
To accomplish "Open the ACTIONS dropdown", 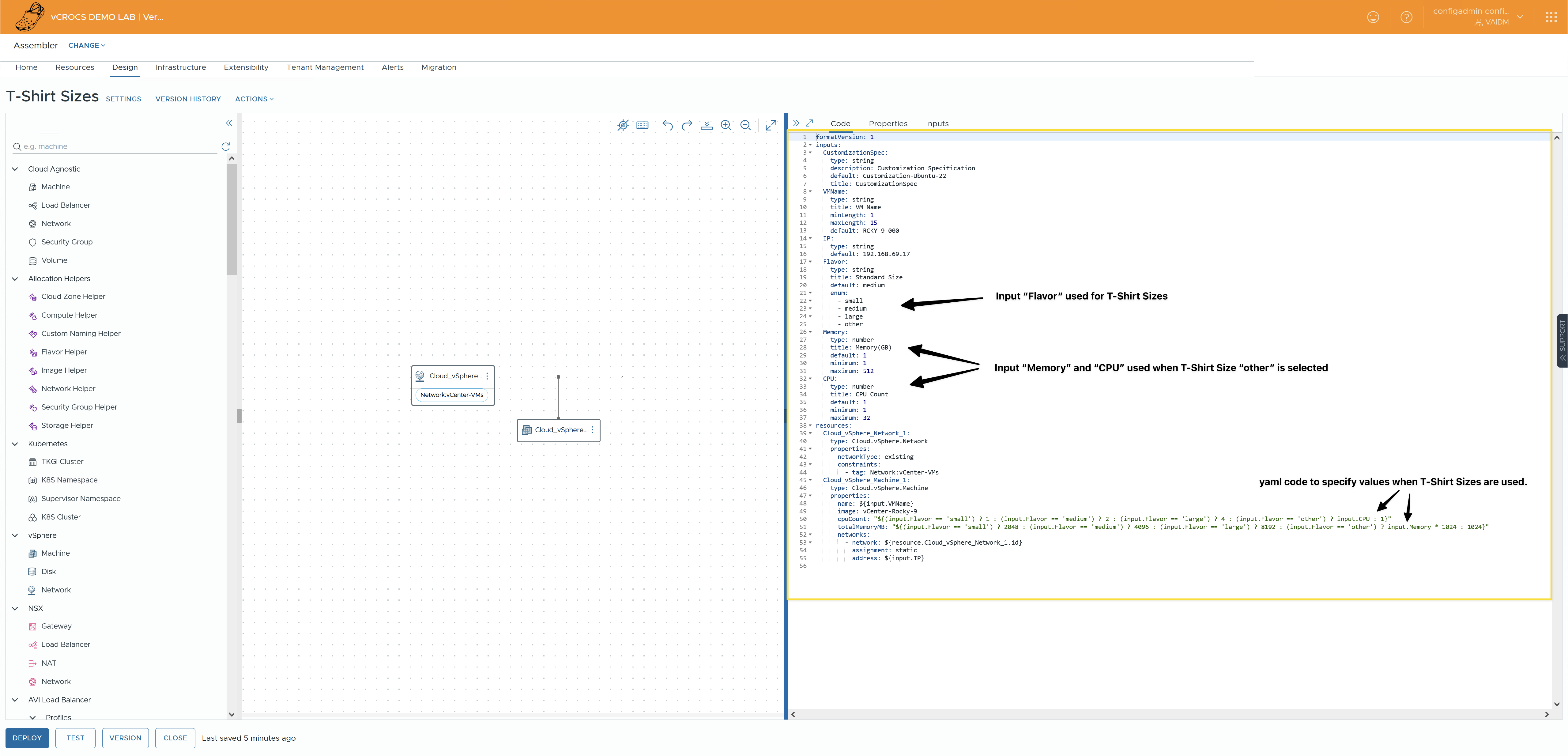I will click(x=254, y=99).
